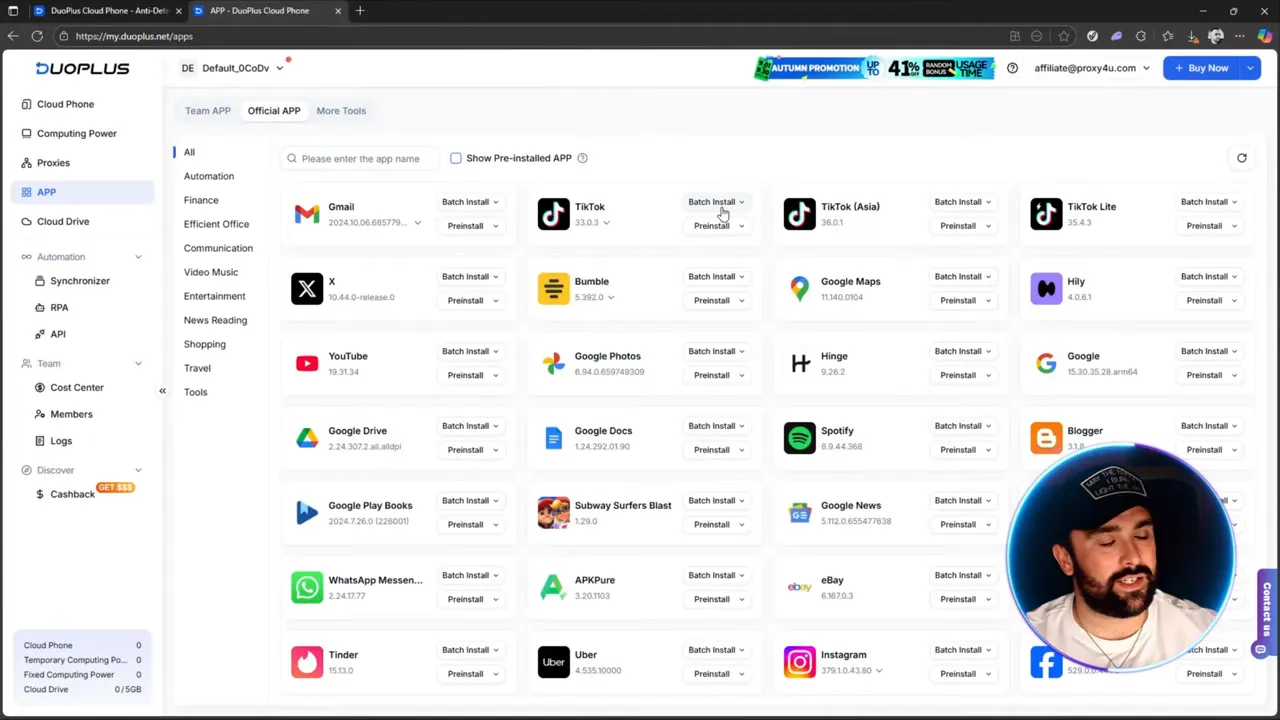The width and height of the screenshot is (1280, 720).
Task: Click the Tinder app icon
Action: (x=307, y=662)
